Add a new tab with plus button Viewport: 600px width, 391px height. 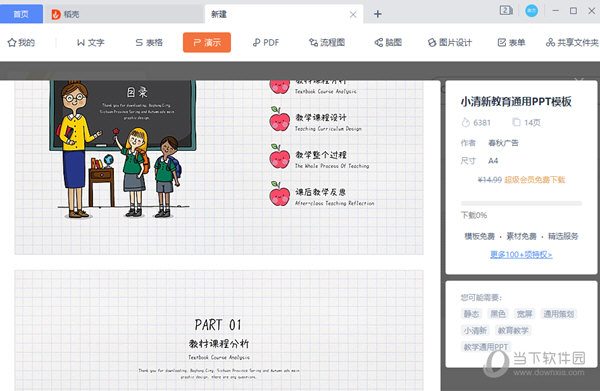pos(378,14)
